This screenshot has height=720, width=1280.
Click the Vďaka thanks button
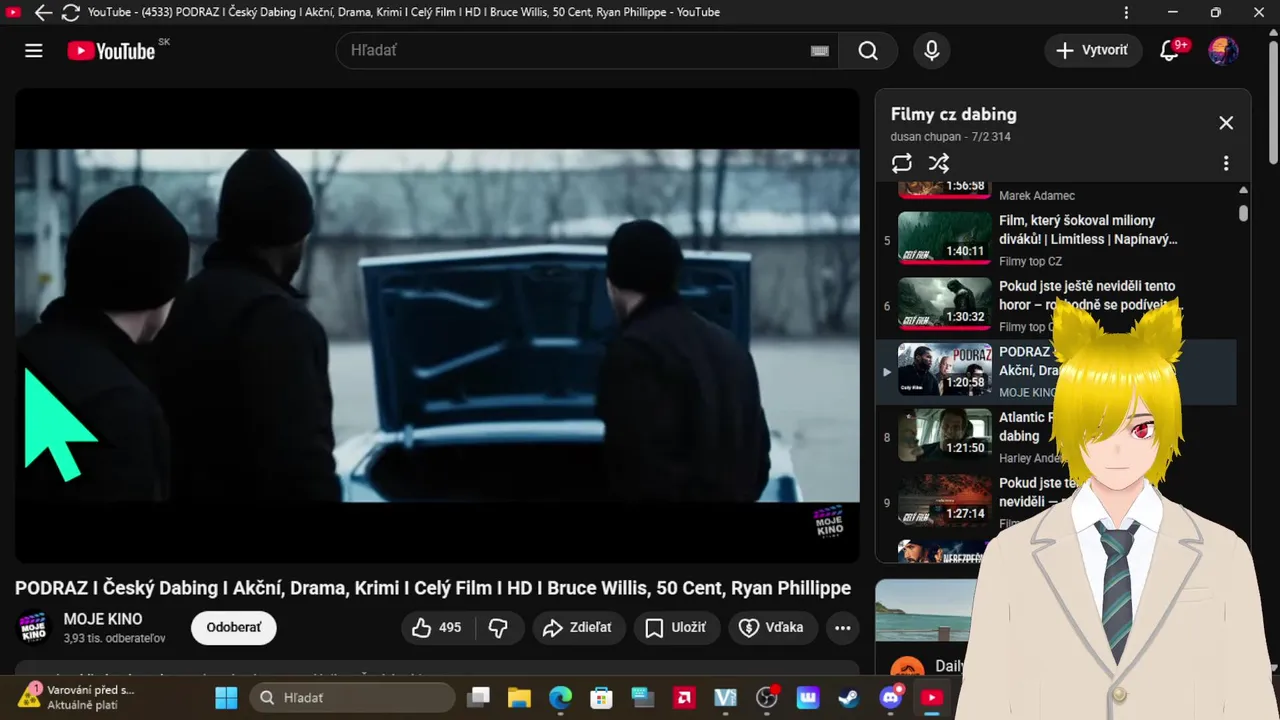click(771, 628)
